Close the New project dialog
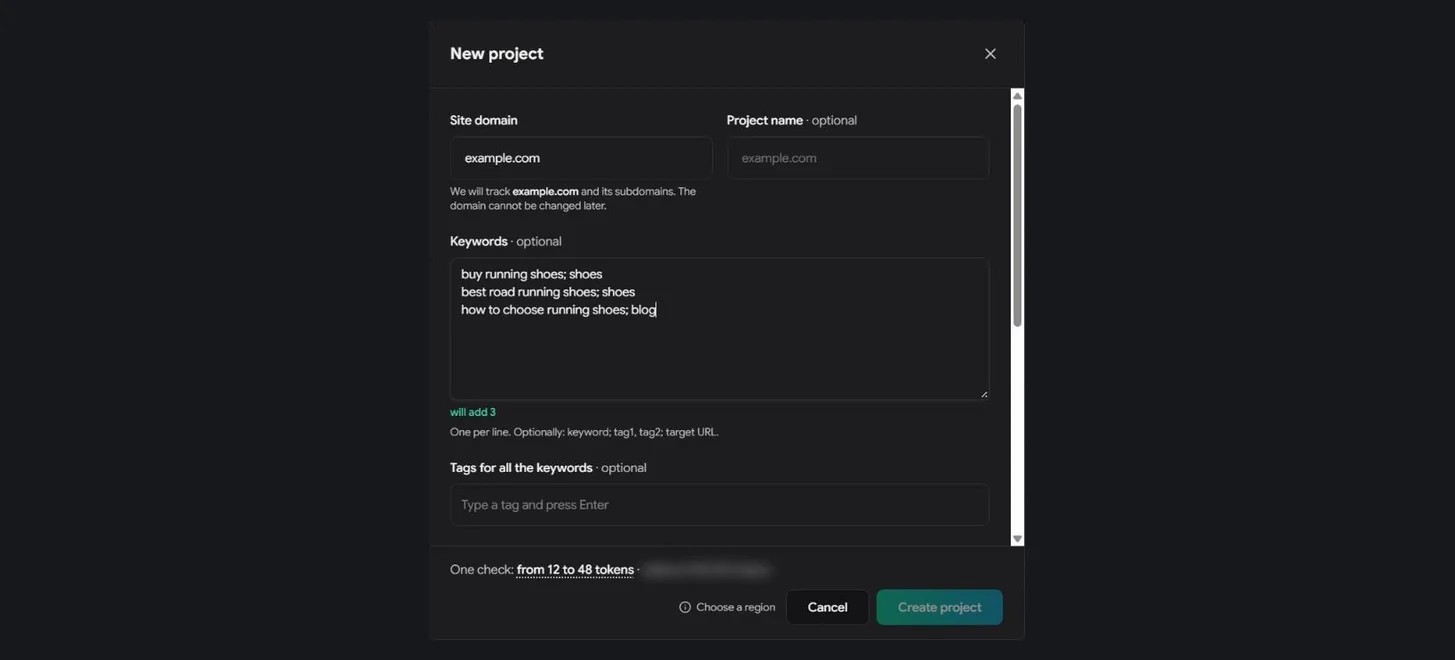The image size is (1455, 660). [990, 54]
